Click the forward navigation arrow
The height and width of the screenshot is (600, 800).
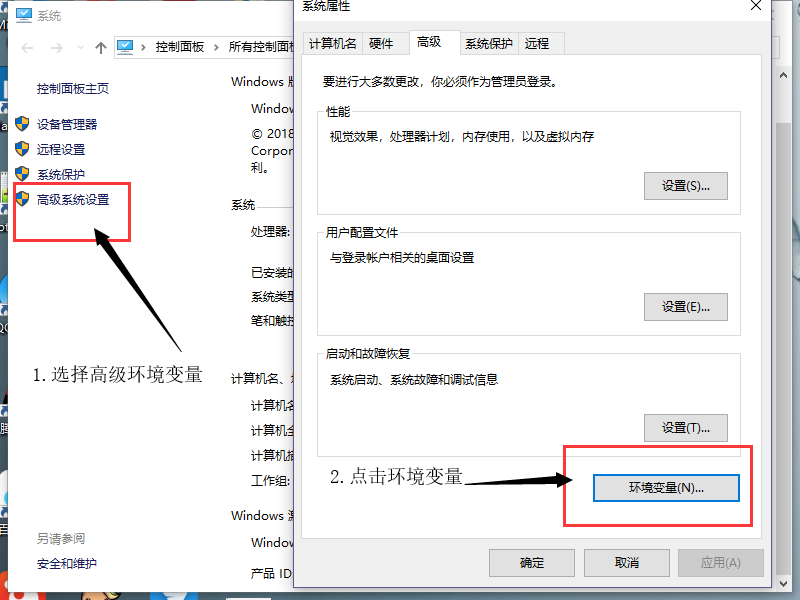tap(57, 48)
